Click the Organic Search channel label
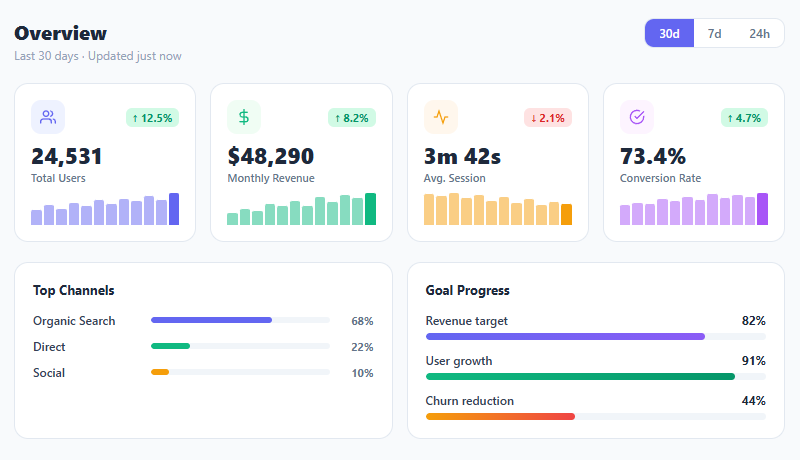Image resolution: width=800 pixels, height=460 pixels. 74,321
